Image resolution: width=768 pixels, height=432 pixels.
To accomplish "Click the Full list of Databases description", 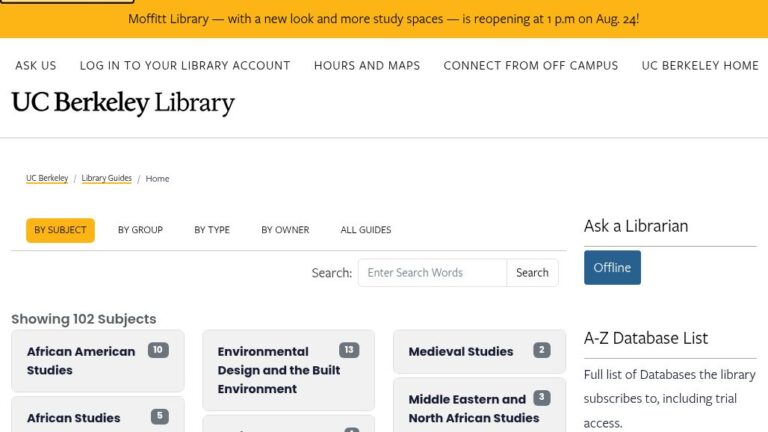I will point(670,398).
